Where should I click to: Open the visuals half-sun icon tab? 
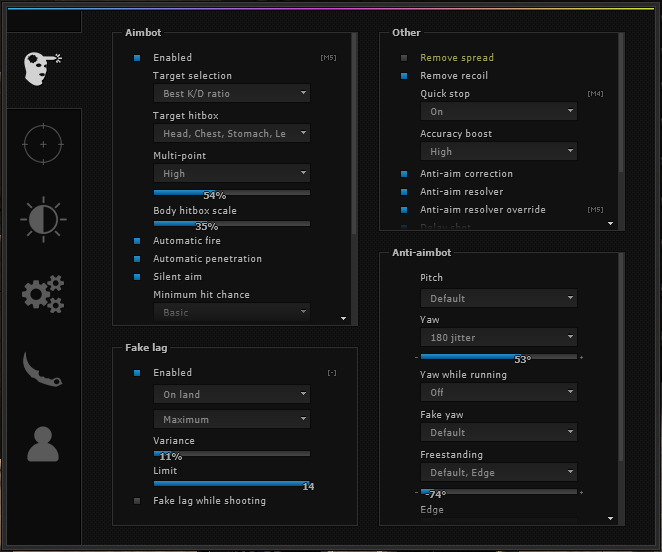[x=42, y=218]
